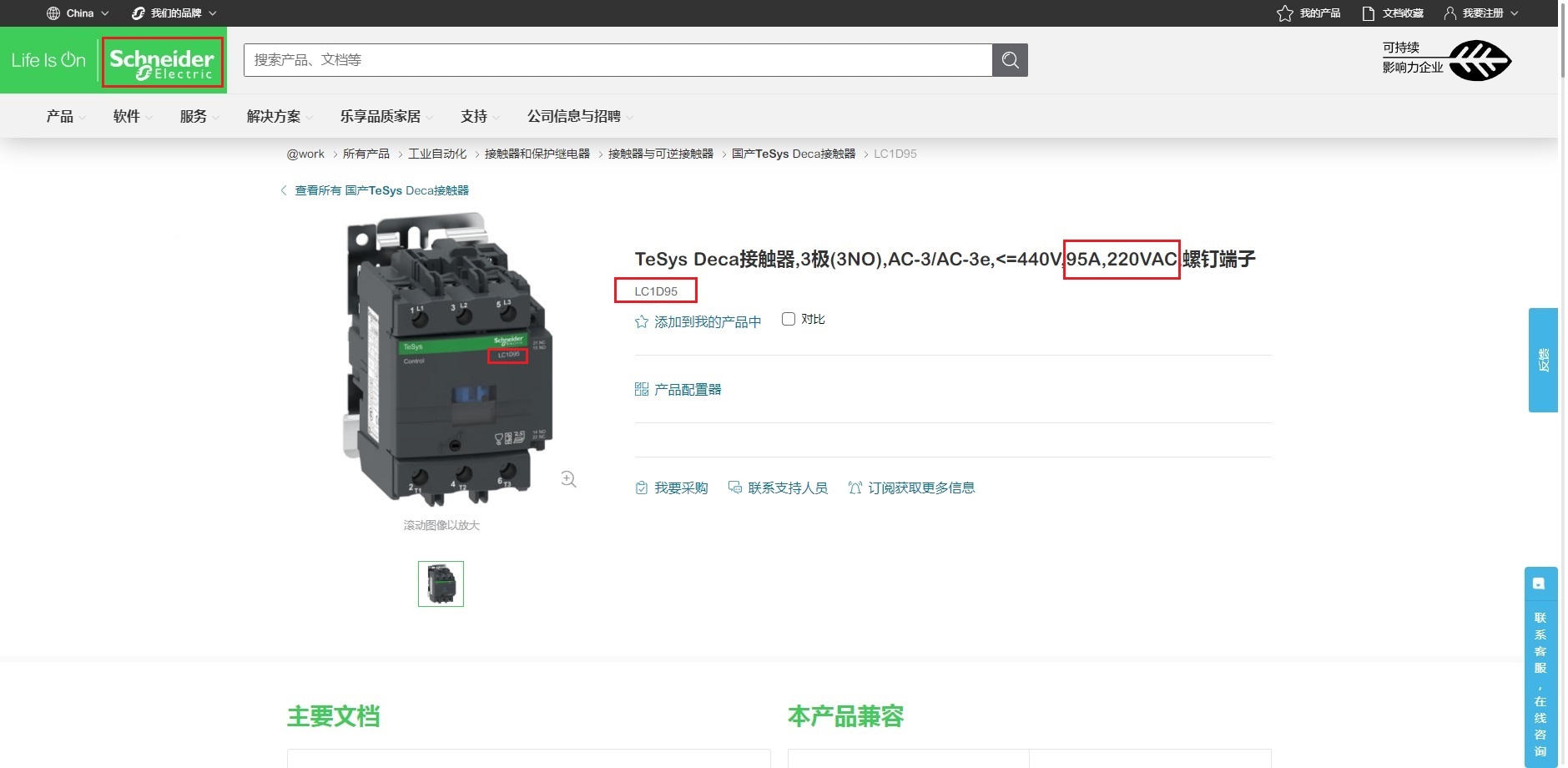Go to 接触器和保护继电器 breadcrumb
This screenshot has width=1568, height=768.
[537, 154]
